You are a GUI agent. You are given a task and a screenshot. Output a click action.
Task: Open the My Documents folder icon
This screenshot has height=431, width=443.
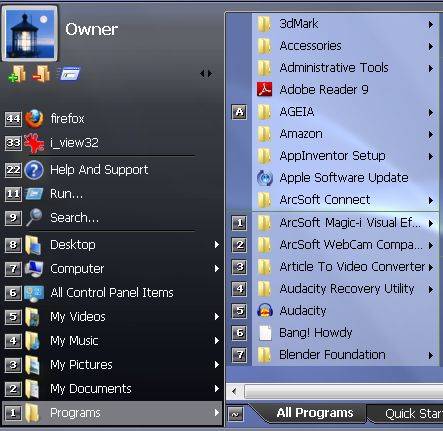32,389
